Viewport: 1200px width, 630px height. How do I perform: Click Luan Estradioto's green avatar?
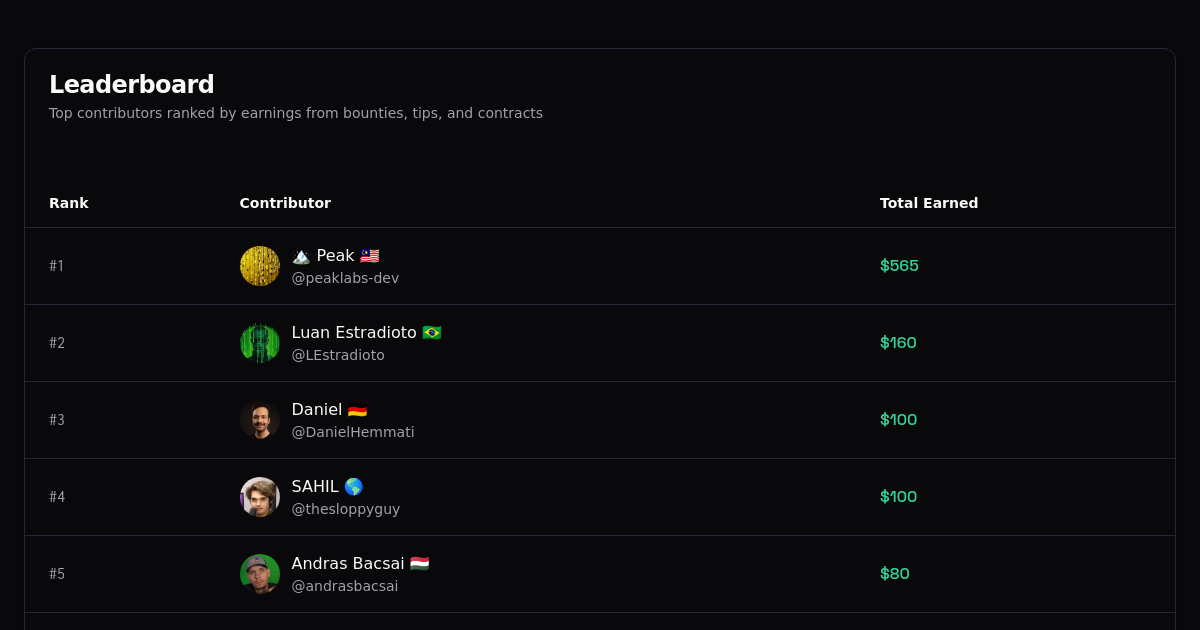[260, 343]
